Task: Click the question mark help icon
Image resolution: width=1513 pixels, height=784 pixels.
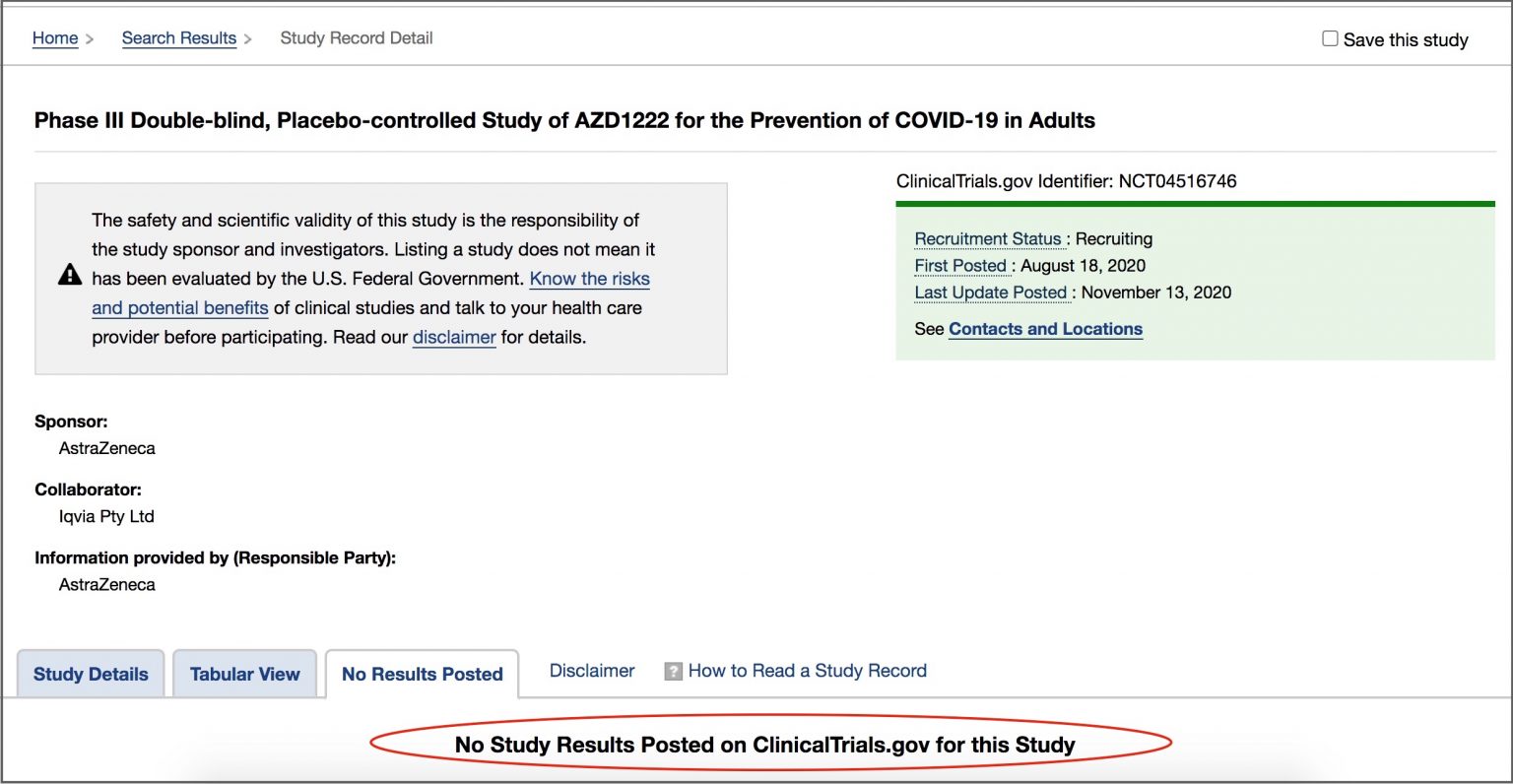Action: pos(674,672)
